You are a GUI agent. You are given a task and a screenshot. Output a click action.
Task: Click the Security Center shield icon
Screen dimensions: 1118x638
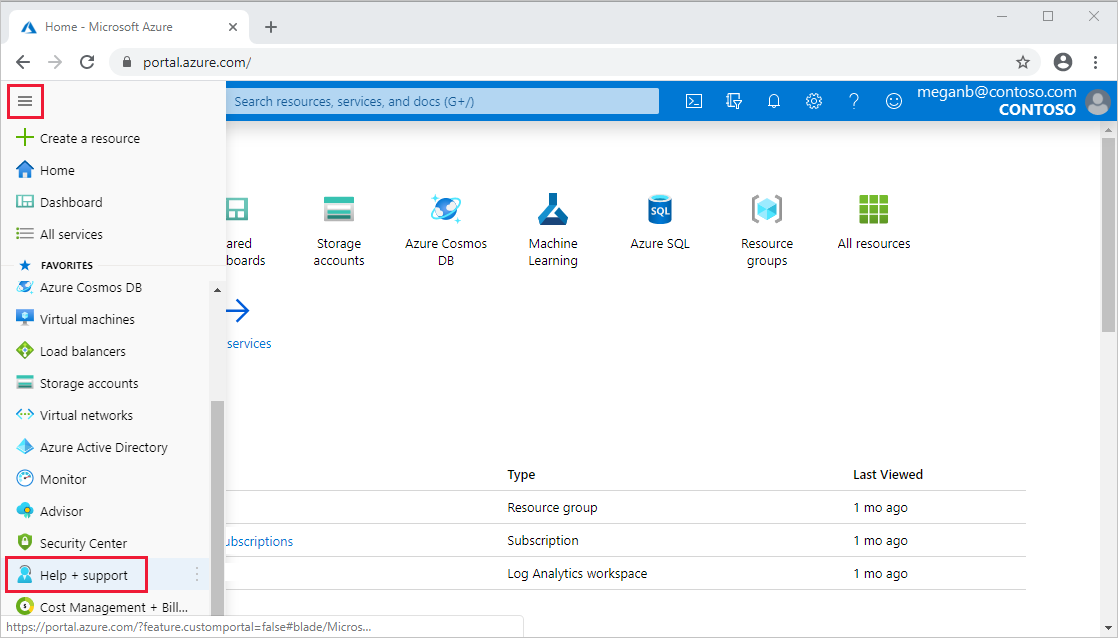(25, 542)
